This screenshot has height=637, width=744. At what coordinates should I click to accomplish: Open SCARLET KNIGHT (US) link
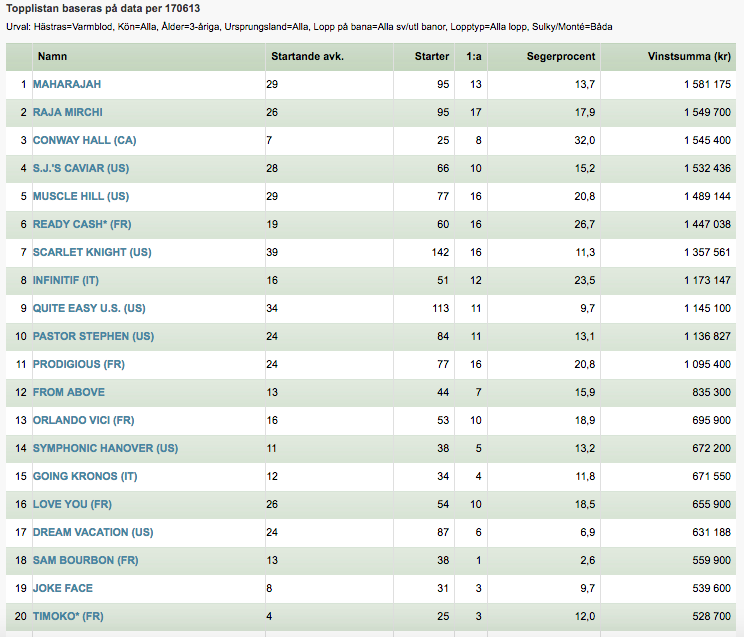coord(92,253)
